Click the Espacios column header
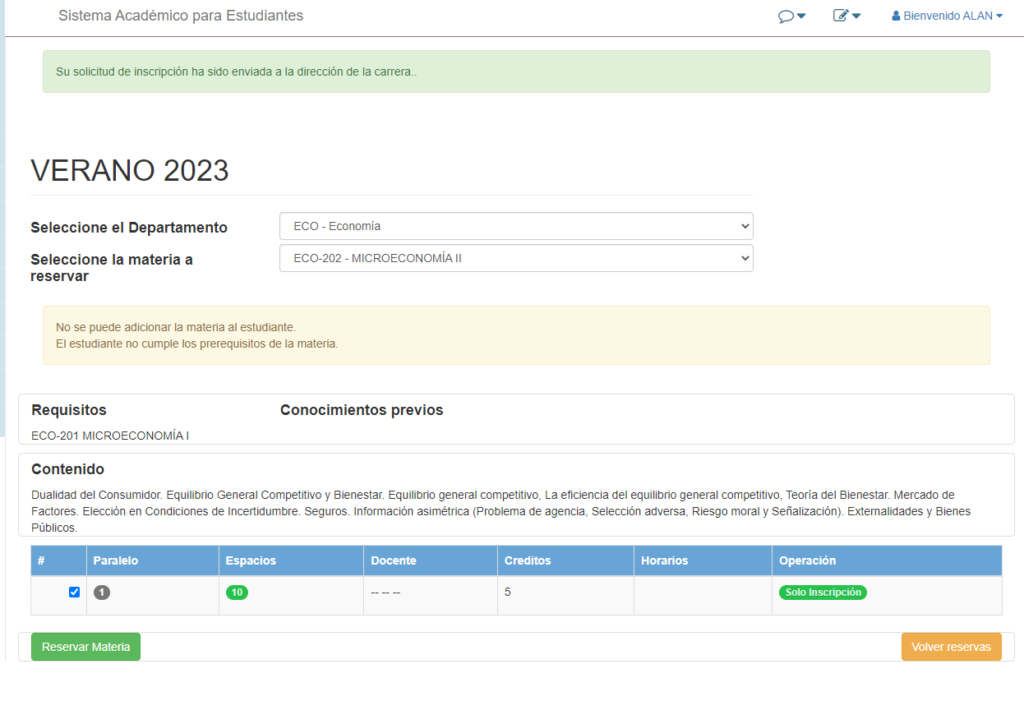Image resolution: width=1024 pixels, height=701 pixels. click(251, 560)
